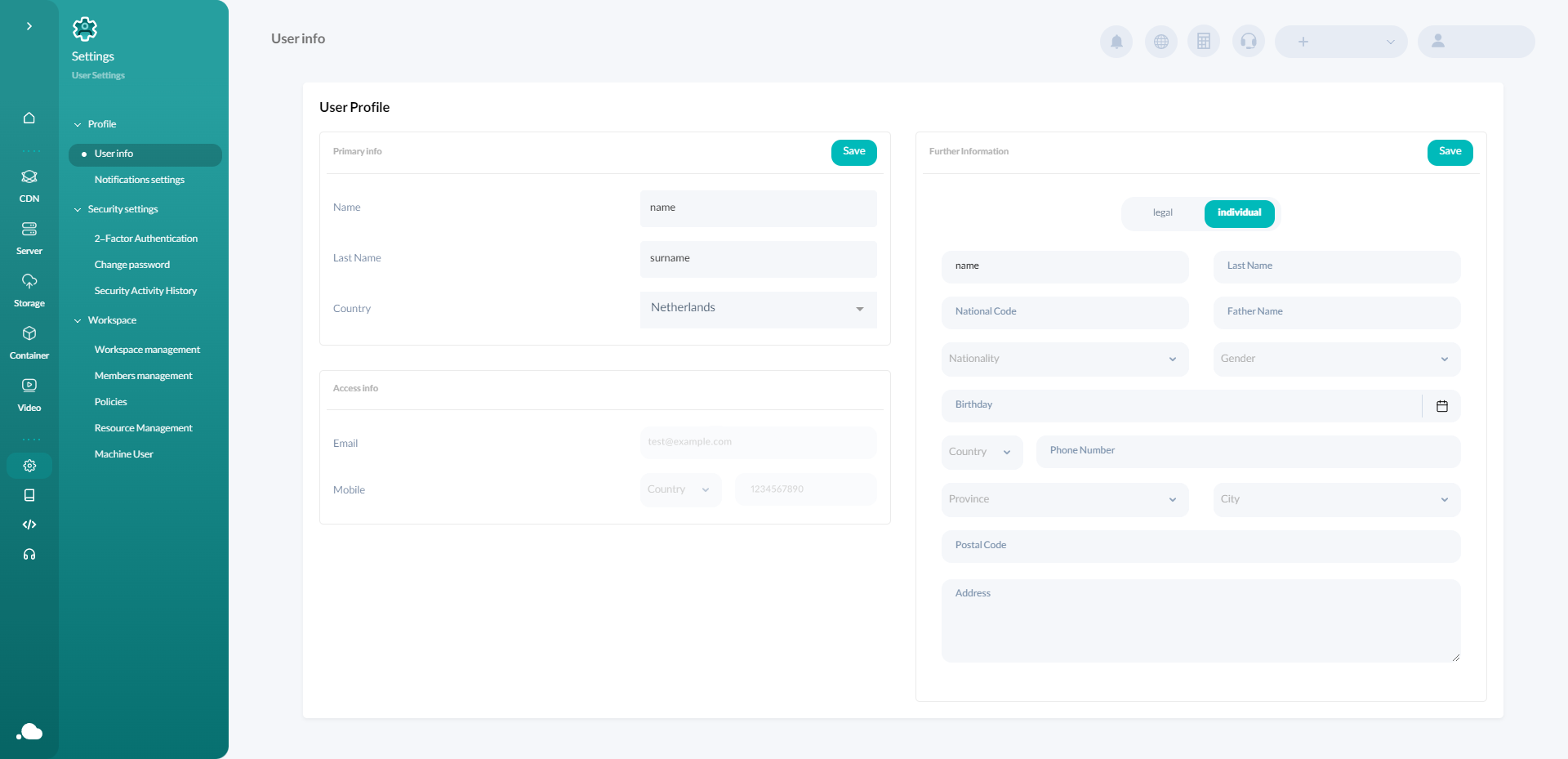Screen dimensions: 1568x759
Task: Open the Netherlands country dropdown
Action: coord(759,309)
